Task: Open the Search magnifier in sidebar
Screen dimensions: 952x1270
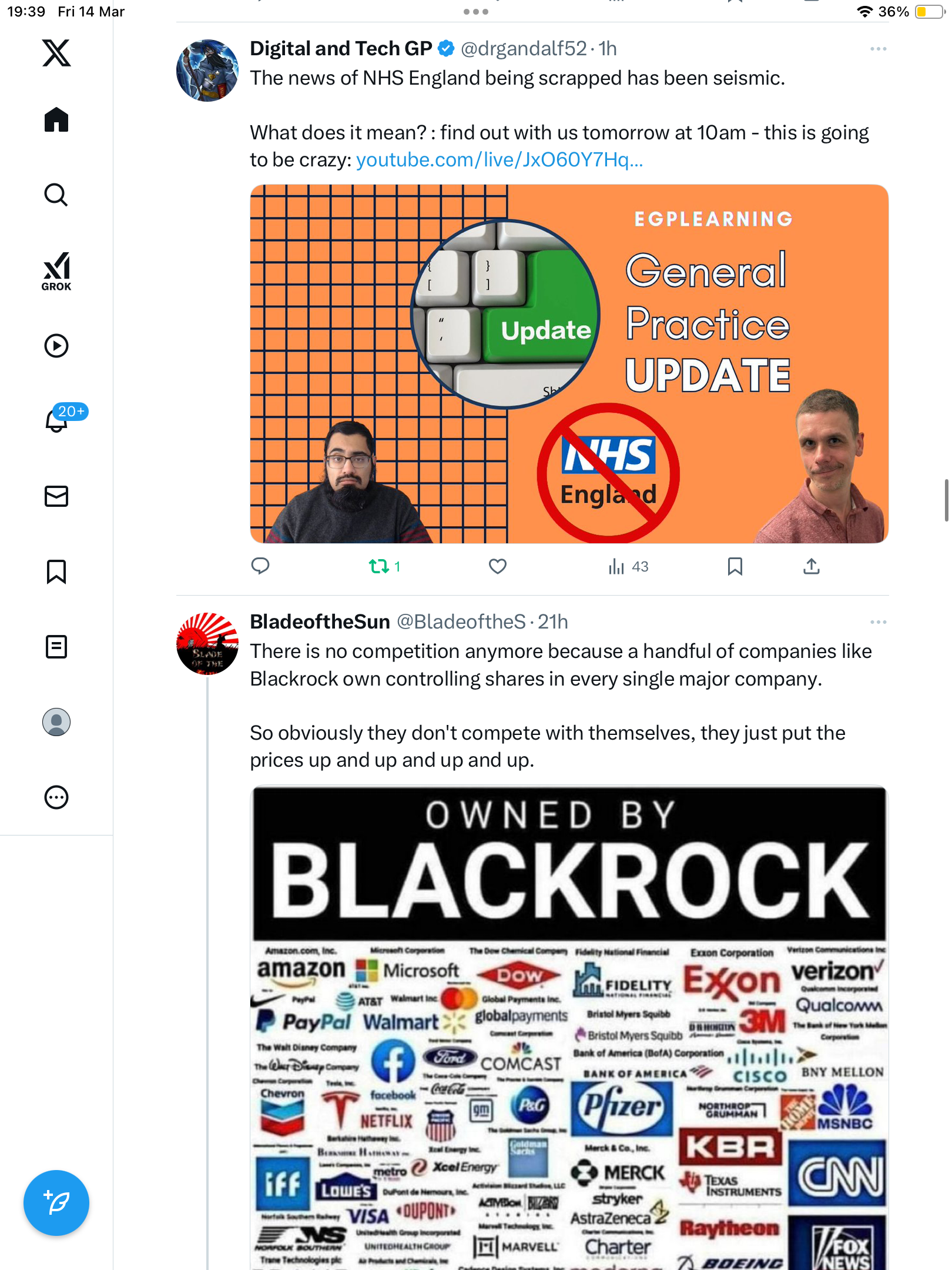Action: point(56,195)
